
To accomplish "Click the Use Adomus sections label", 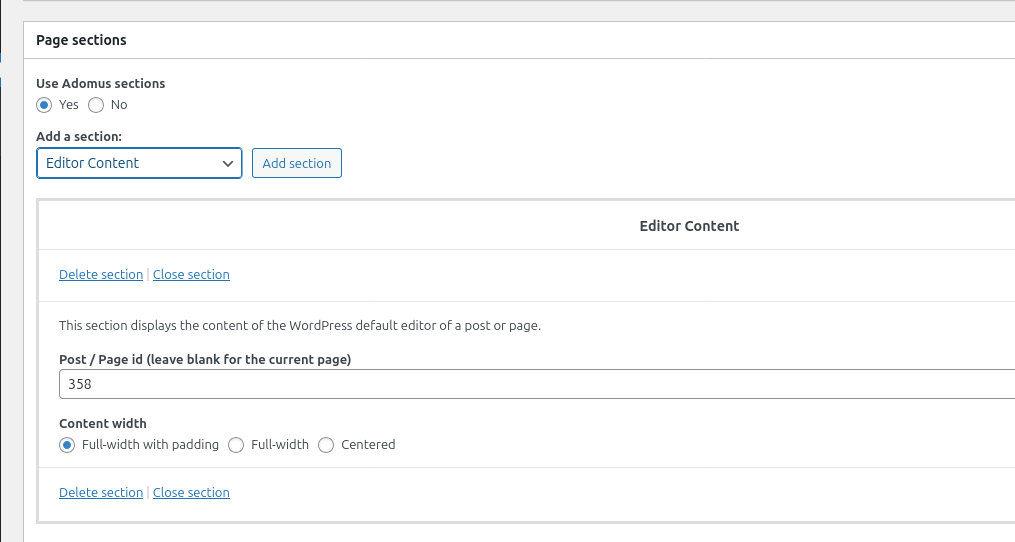I will (x=100, y=84).
